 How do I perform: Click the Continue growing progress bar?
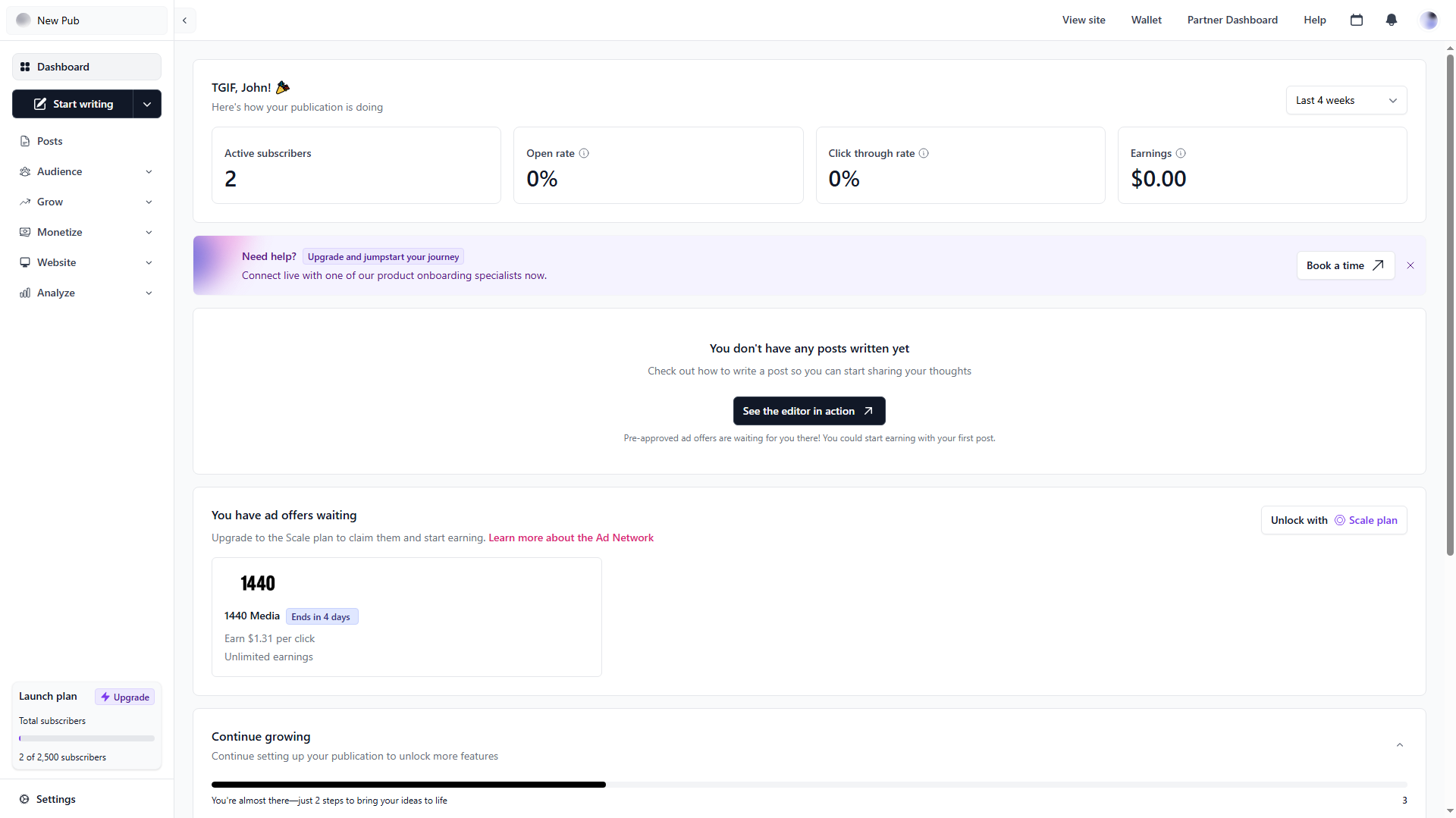808,785
